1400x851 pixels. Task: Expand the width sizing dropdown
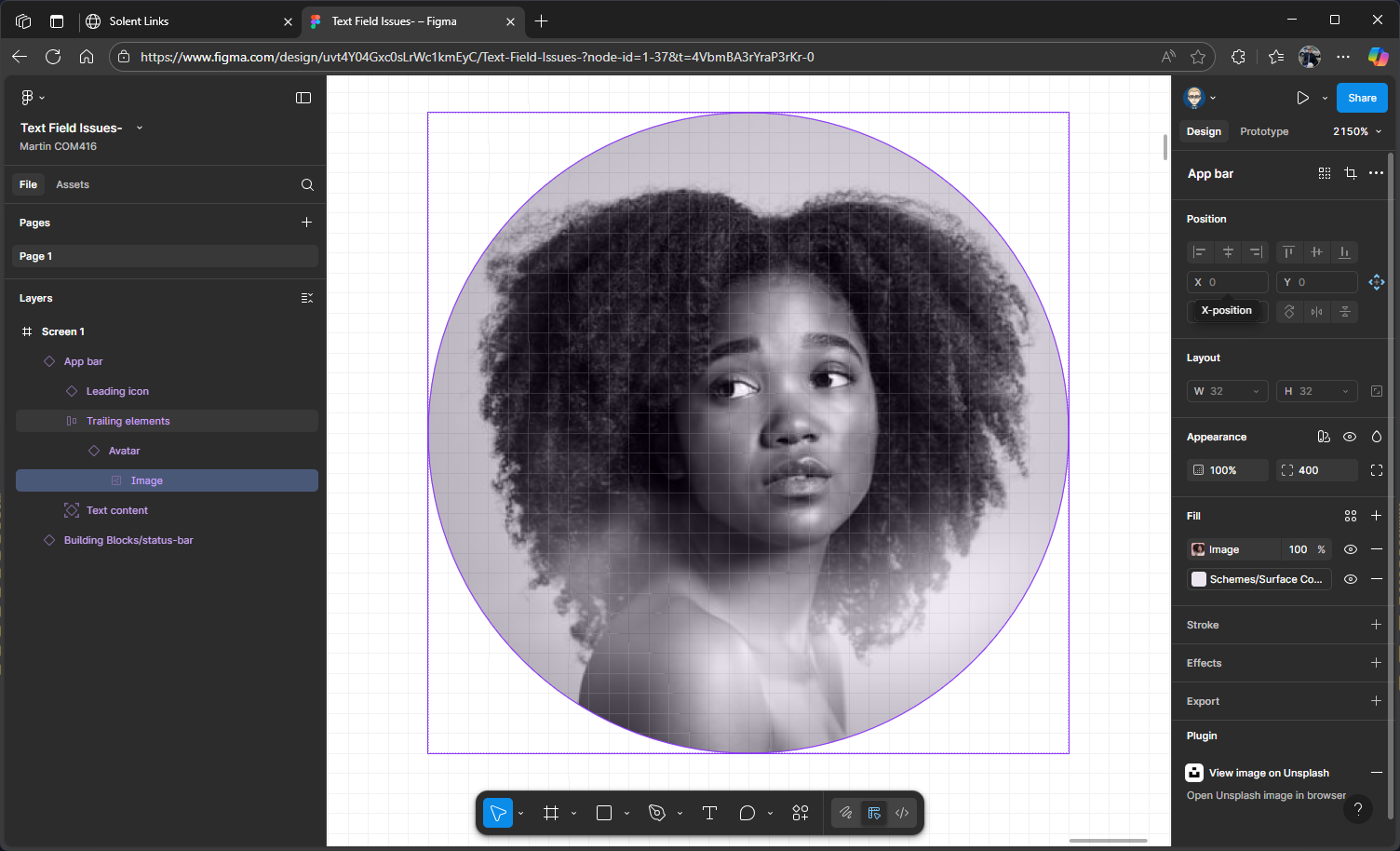coord(1256,391)
